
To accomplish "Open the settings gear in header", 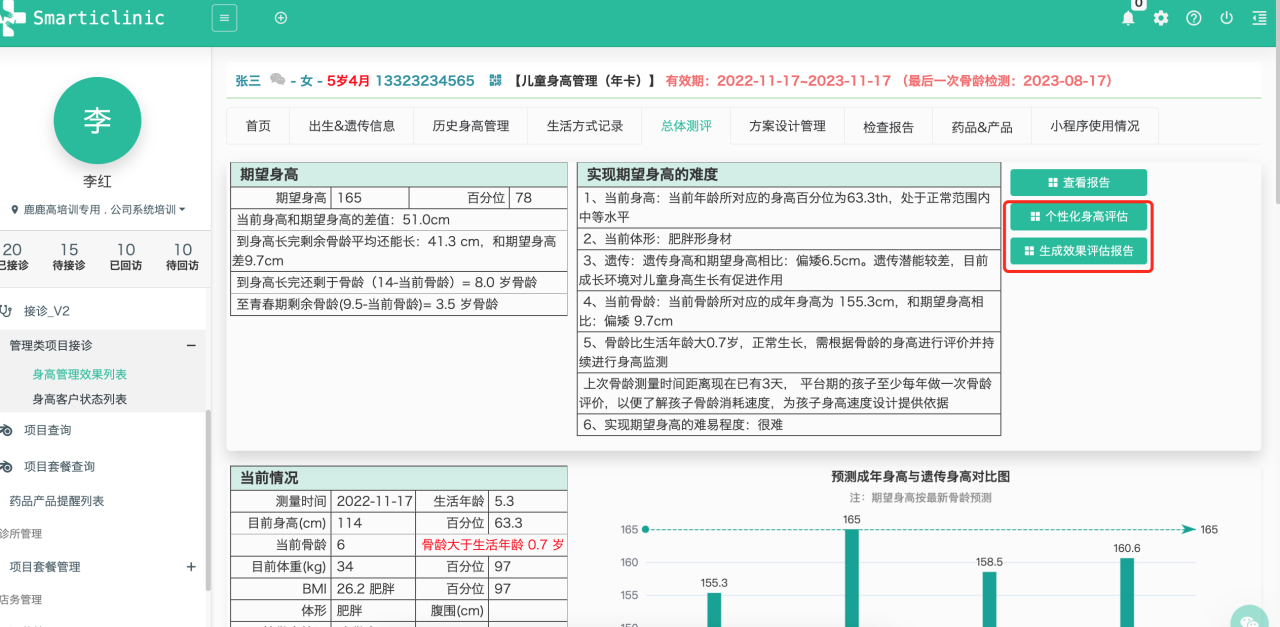I will coord(1160,18).
